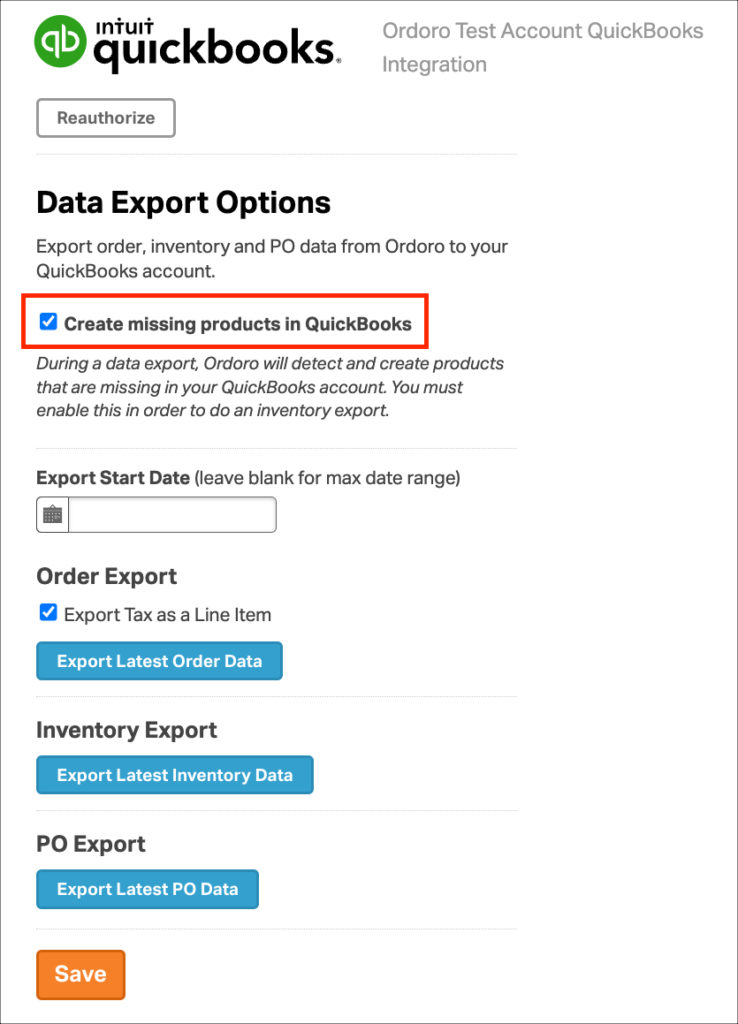Click the green QuickBooks logo icon
Screen dimensions: 738x1024
point(60,41)
